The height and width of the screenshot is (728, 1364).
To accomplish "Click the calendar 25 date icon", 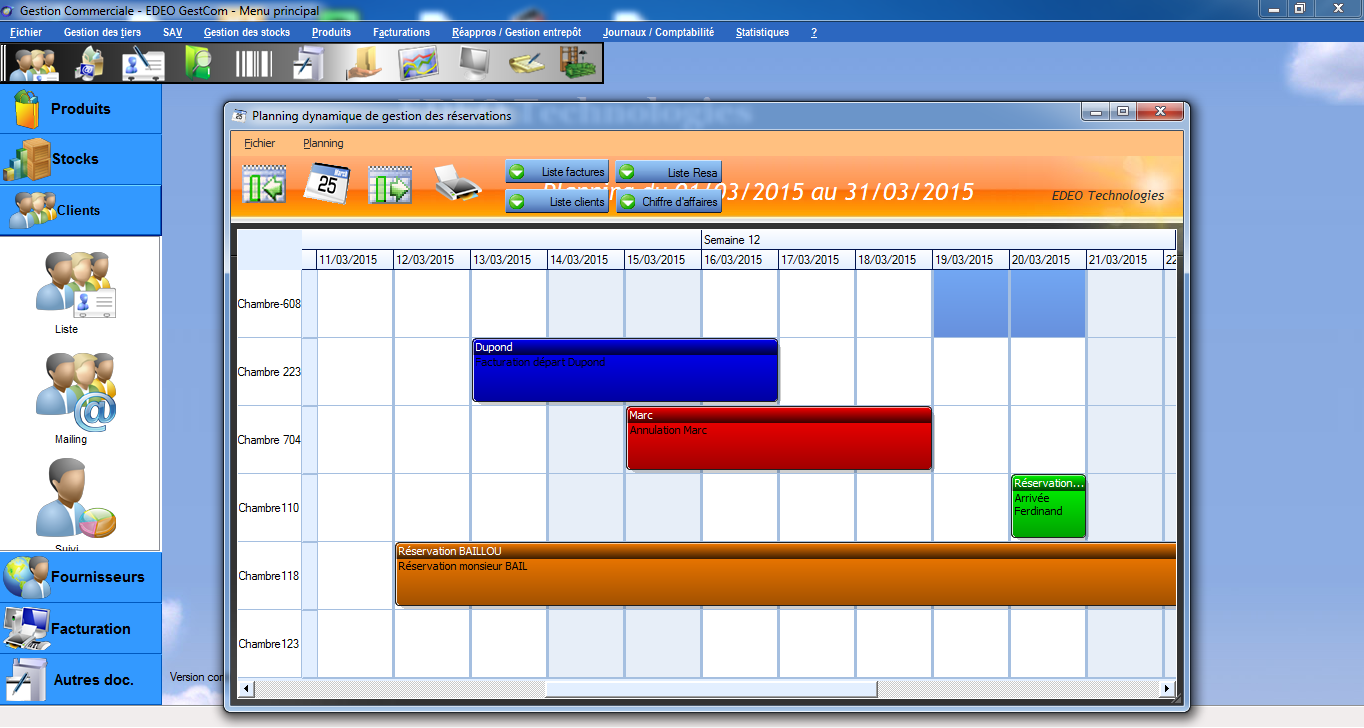I will [x=326, y=184].
